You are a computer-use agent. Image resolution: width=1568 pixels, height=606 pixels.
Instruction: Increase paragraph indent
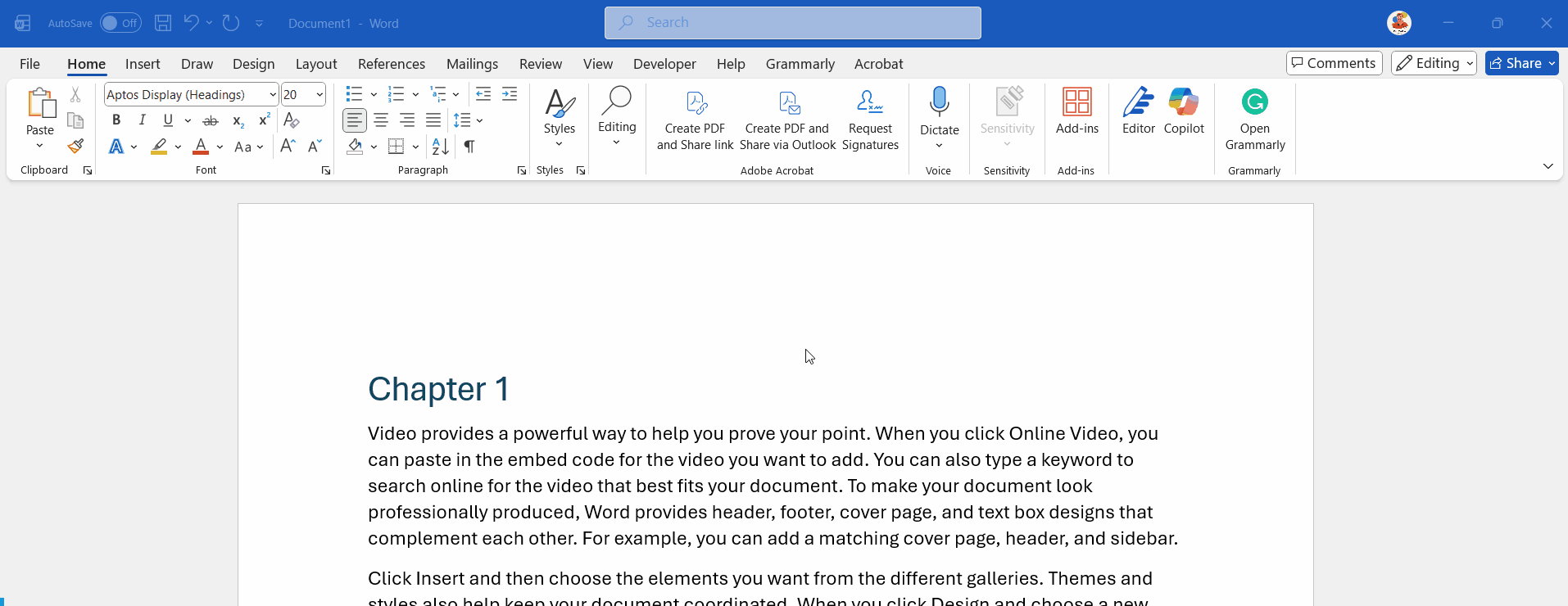[510, 94]
